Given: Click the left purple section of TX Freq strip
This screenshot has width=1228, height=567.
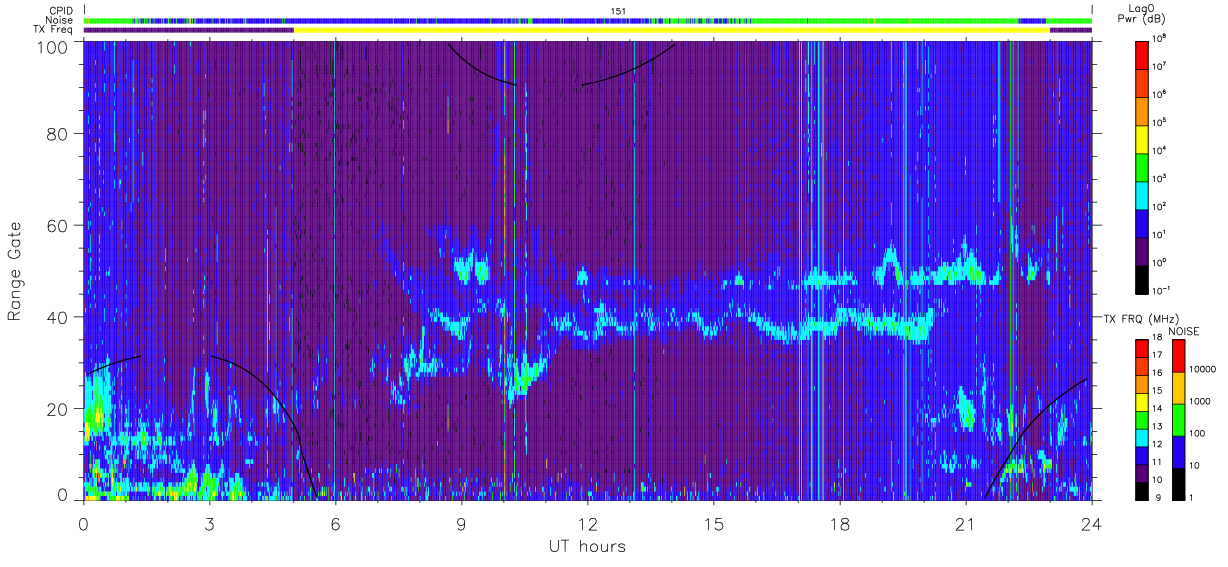Looking at the screenshot, I should pyautogui.click(x=189, y=30).
